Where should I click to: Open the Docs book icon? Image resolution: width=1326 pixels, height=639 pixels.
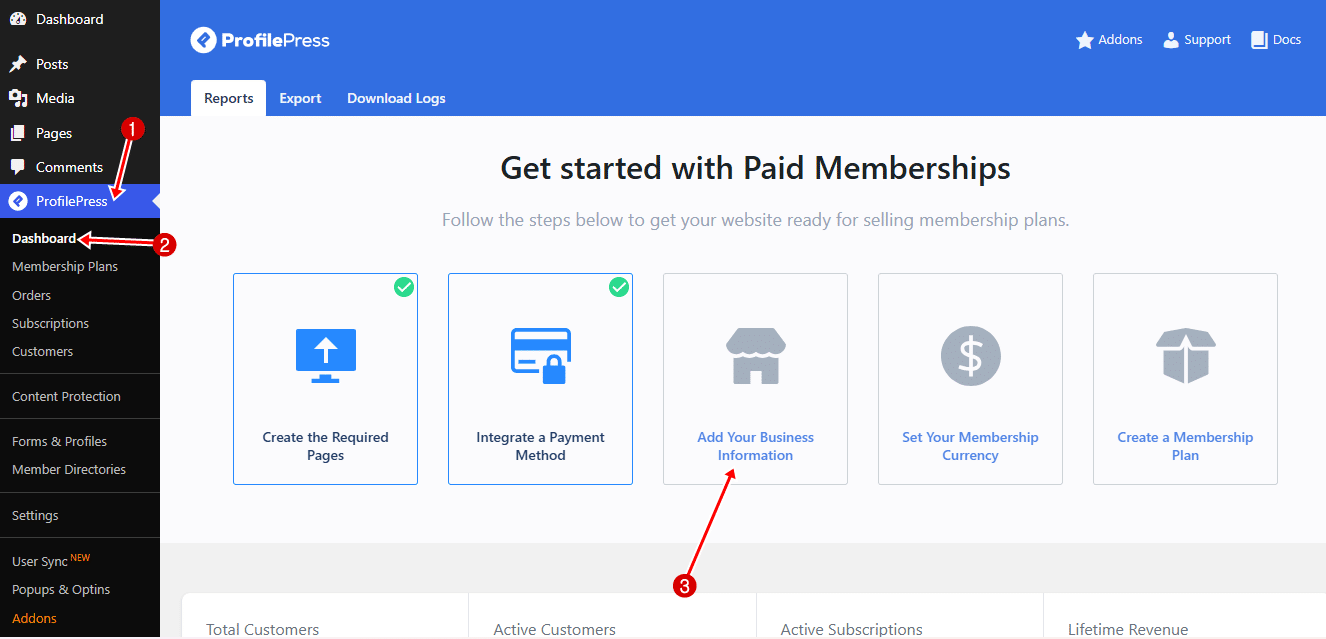point(1260,40)
